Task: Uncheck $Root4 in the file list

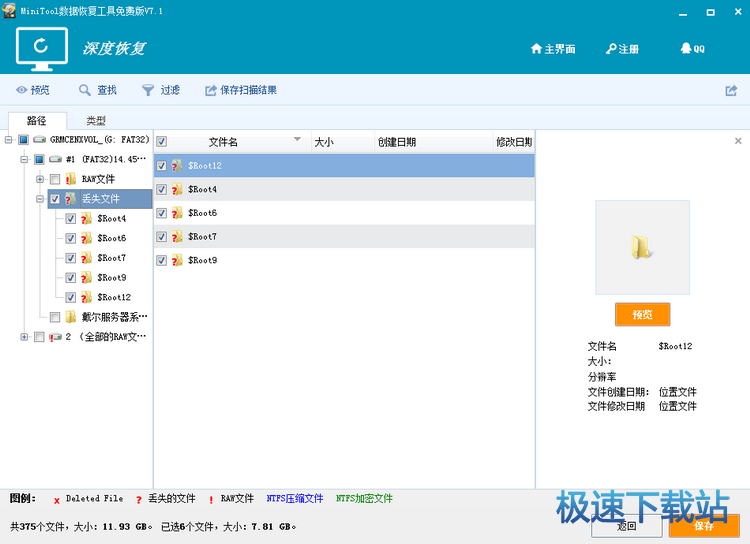Action: (162, 189)
